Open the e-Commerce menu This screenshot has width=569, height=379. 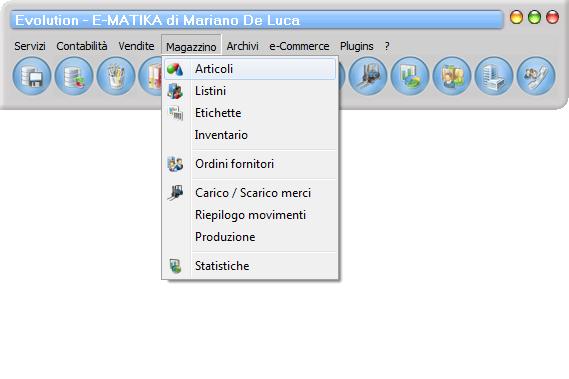click(299, 46)
